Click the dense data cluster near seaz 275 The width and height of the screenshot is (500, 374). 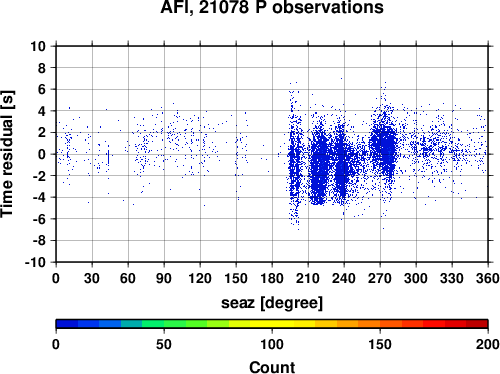point(384,147)
